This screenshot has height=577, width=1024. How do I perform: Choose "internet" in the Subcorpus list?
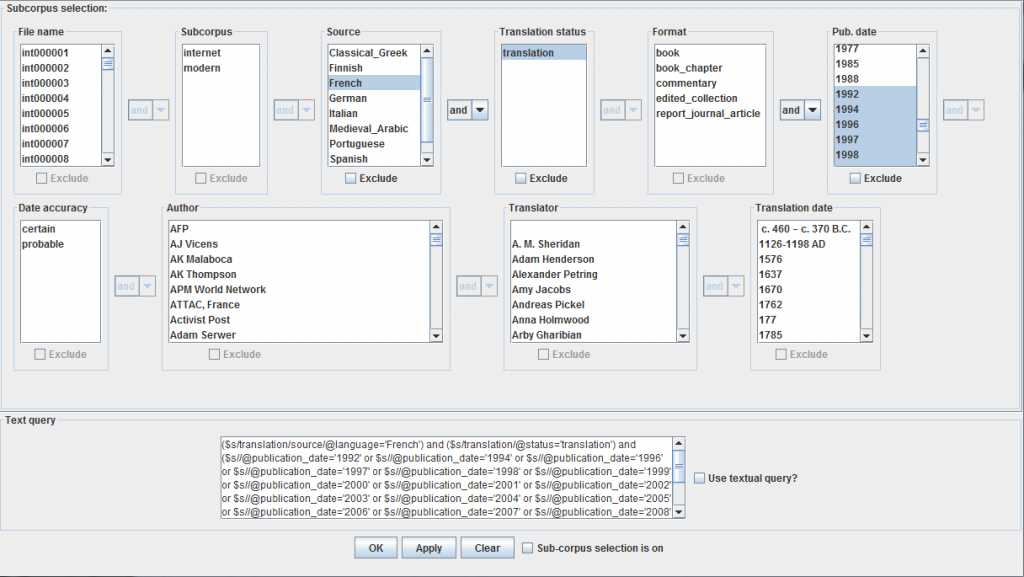coord(205,52)
